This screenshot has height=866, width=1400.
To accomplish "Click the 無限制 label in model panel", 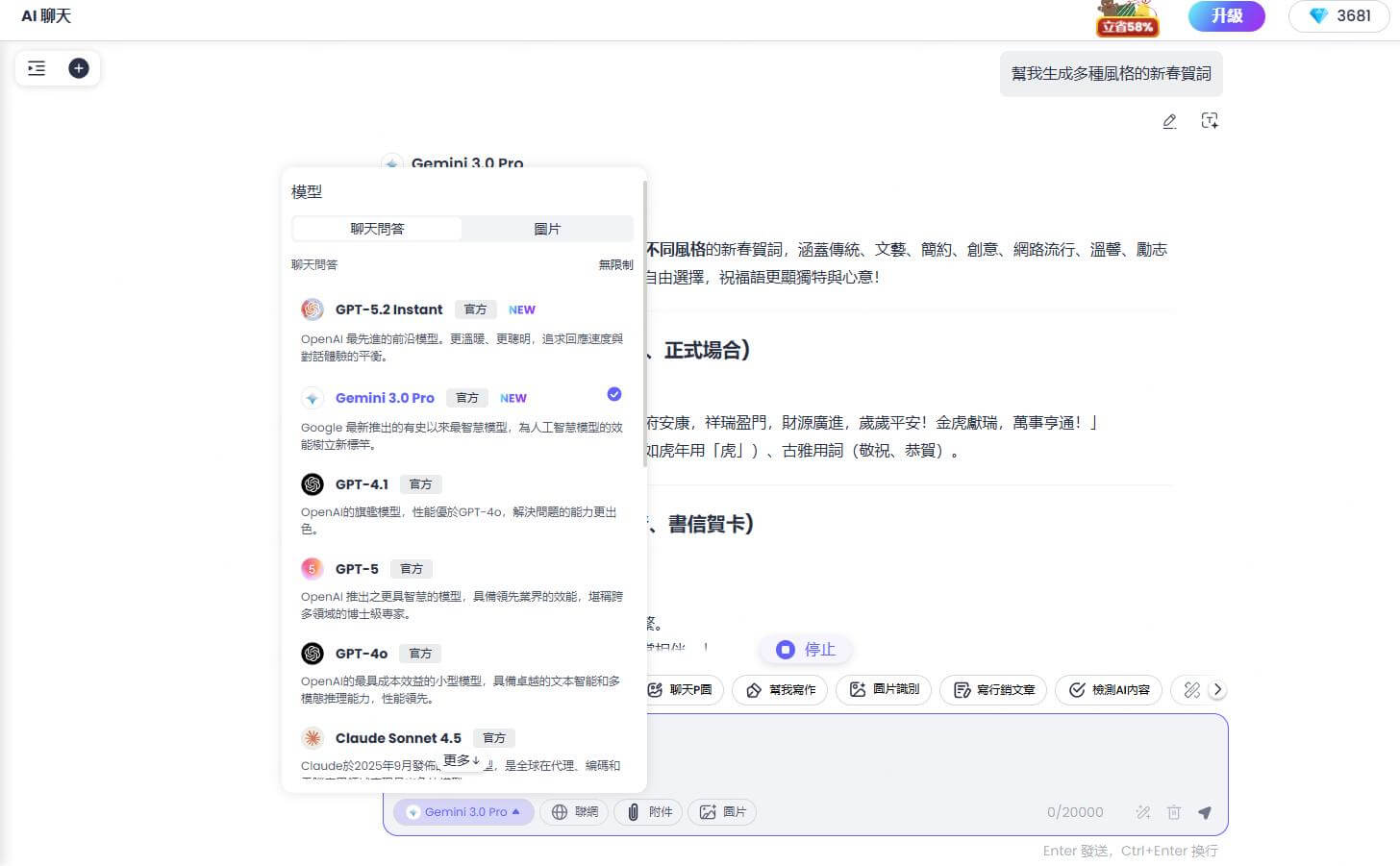I will coord(615,264).
